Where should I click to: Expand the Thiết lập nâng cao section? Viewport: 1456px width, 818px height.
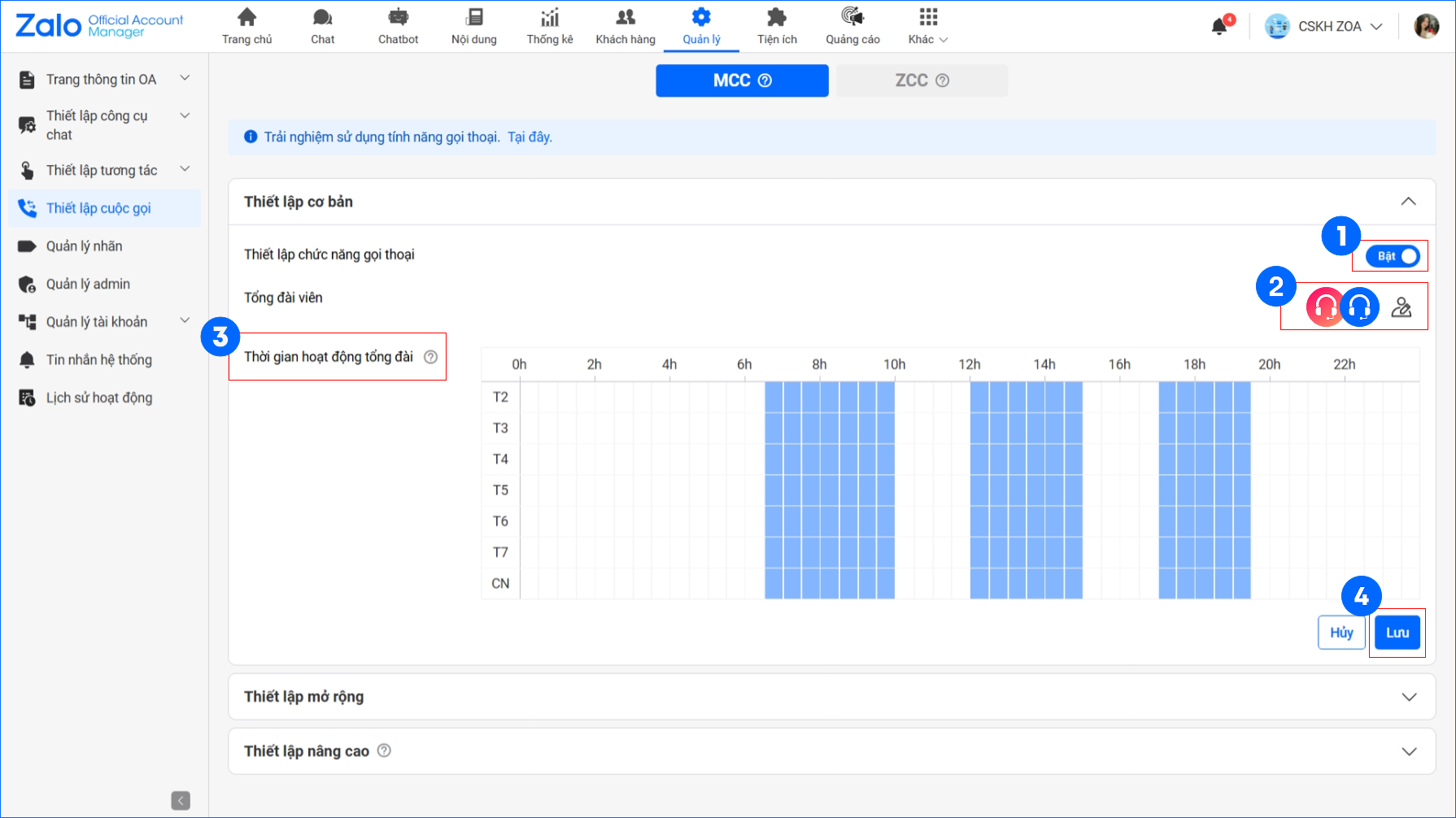1409,751
